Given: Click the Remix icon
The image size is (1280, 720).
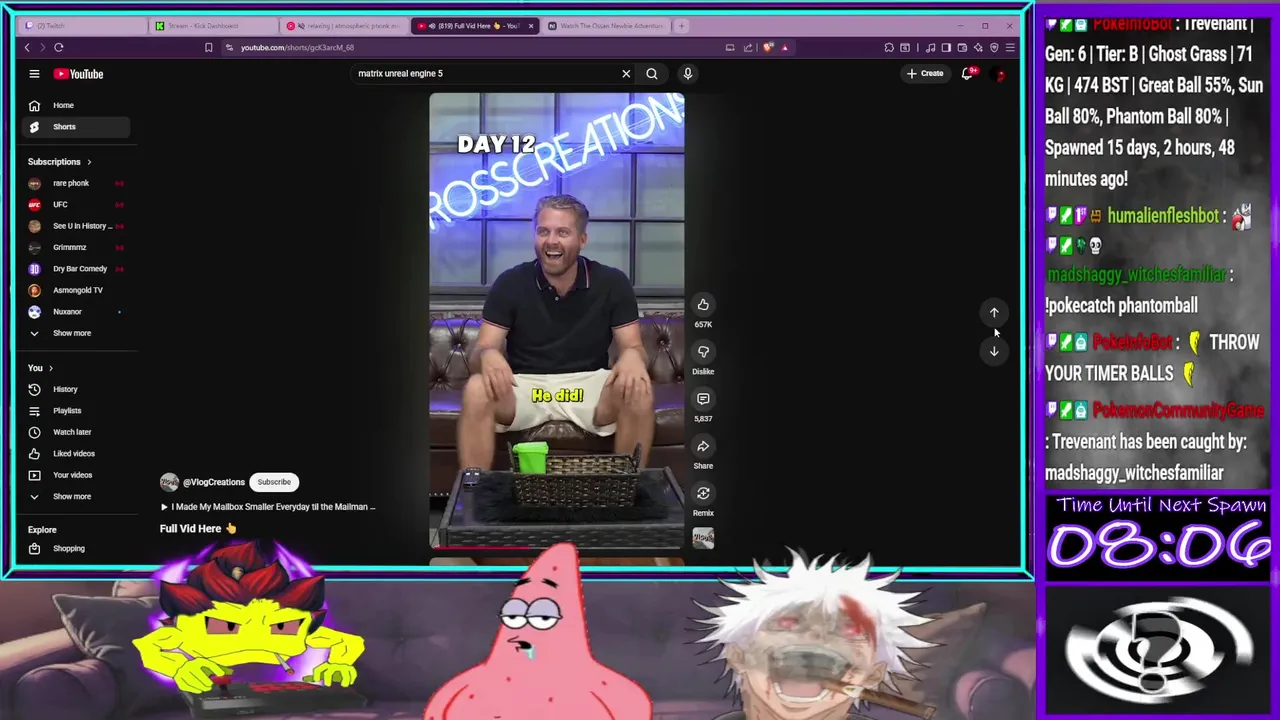Looking at the screenshot, I should coord(703,493).
